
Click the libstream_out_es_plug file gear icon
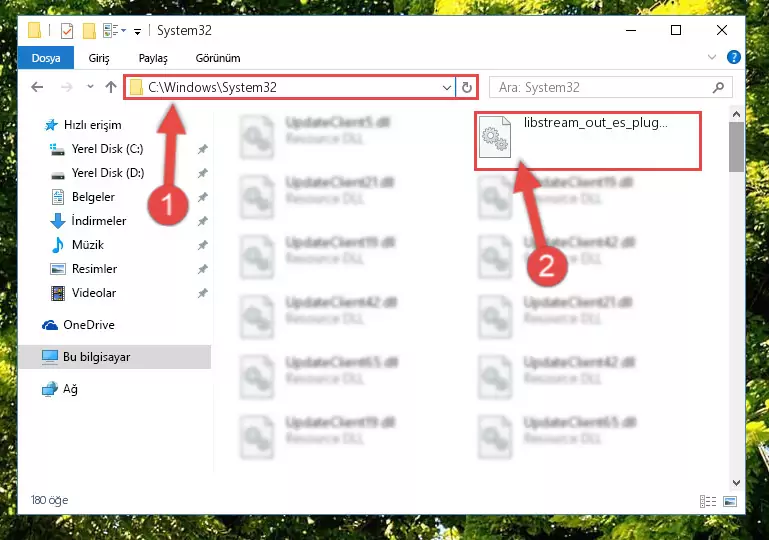[494, 137]
